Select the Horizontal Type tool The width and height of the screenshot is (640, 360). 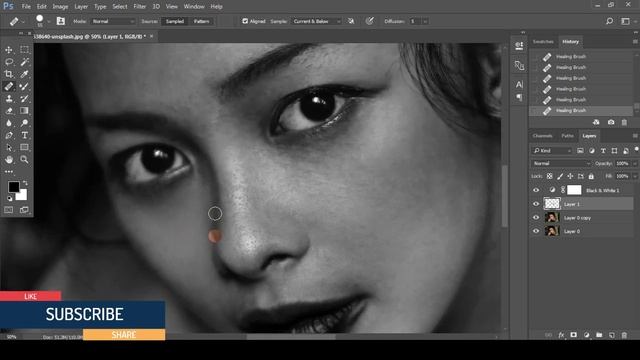[x=24, y=136]
